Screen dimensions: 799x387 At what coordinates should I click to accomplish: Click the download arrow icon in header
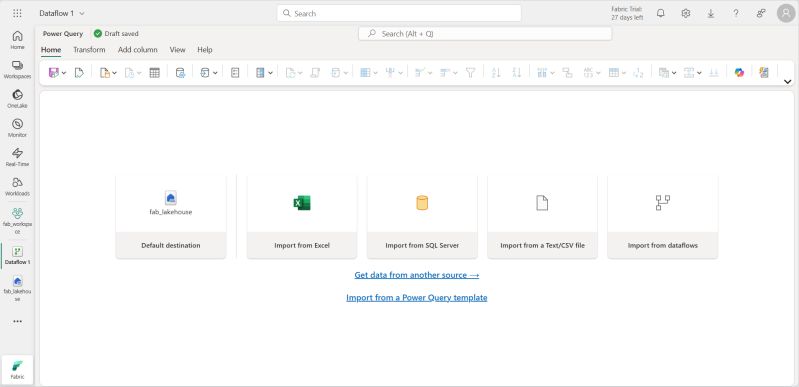point(711,13)
